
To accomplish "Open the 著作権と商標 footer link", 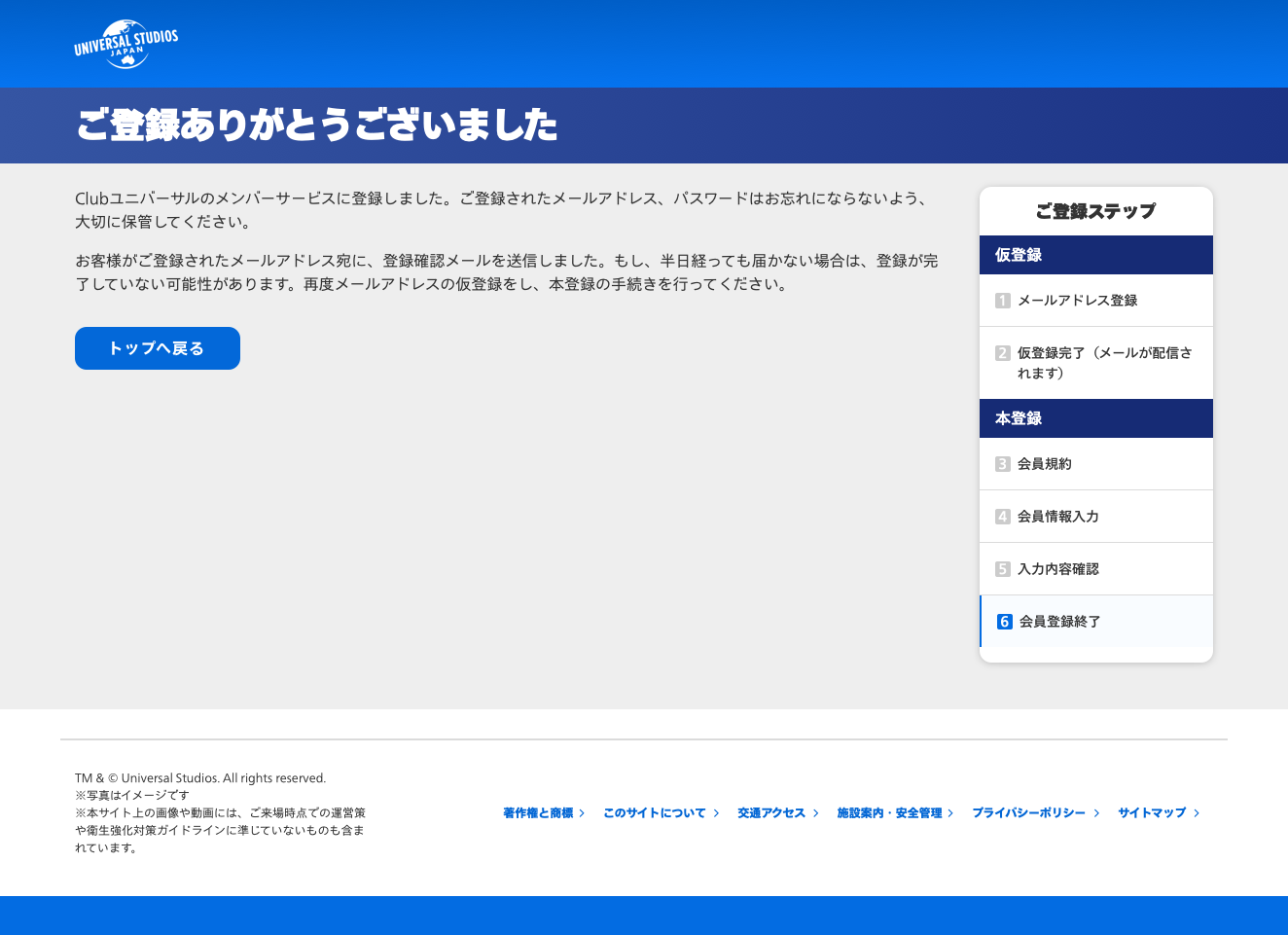I will 544,813.
